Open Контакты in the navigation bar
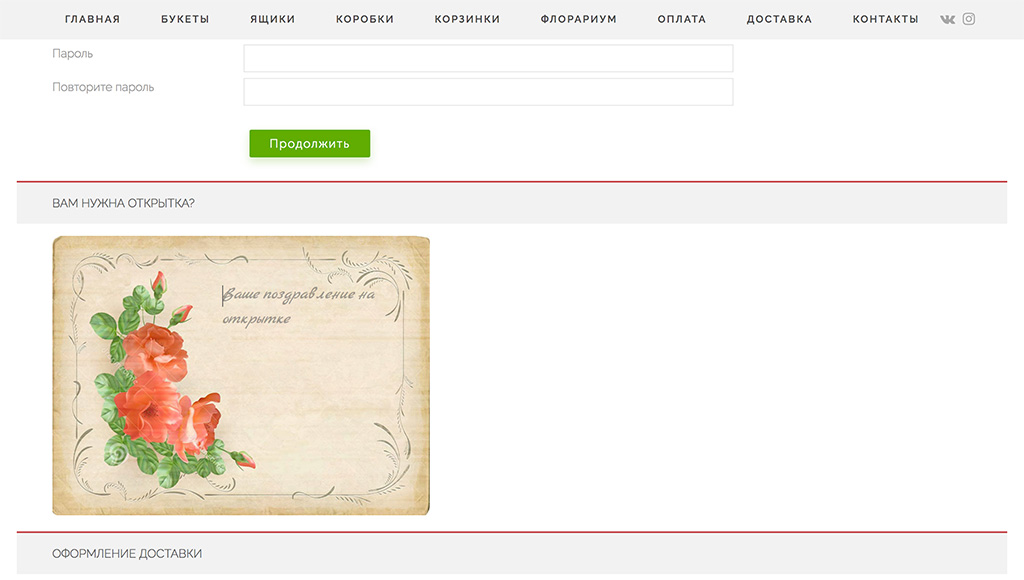Viewport: 1024px width, 580px height. click(x=886, y=20)
